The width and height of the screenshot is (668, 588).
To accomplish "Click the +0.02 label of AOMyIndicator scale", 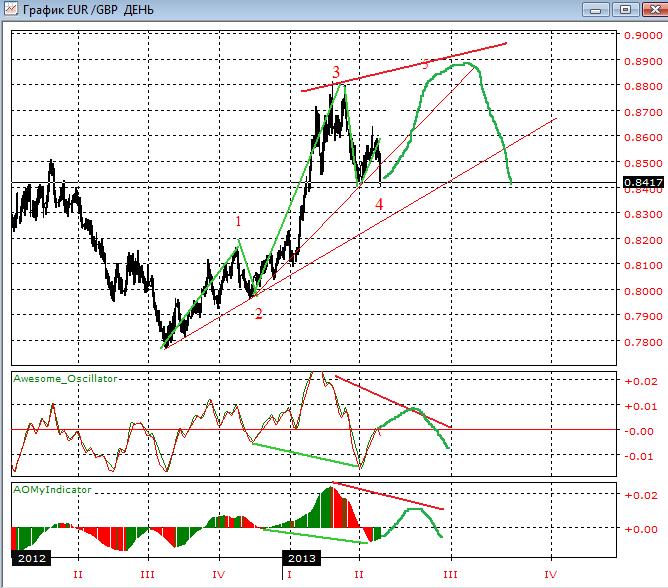I will click(x=641, y=496).
